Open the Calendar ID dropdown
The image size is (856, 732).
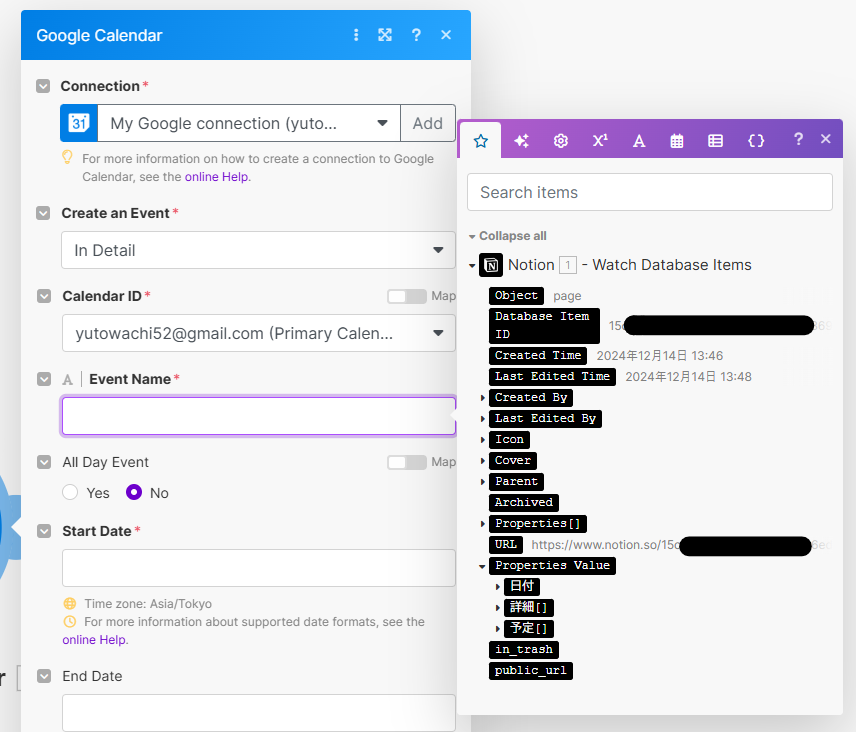tap(258, 333)
